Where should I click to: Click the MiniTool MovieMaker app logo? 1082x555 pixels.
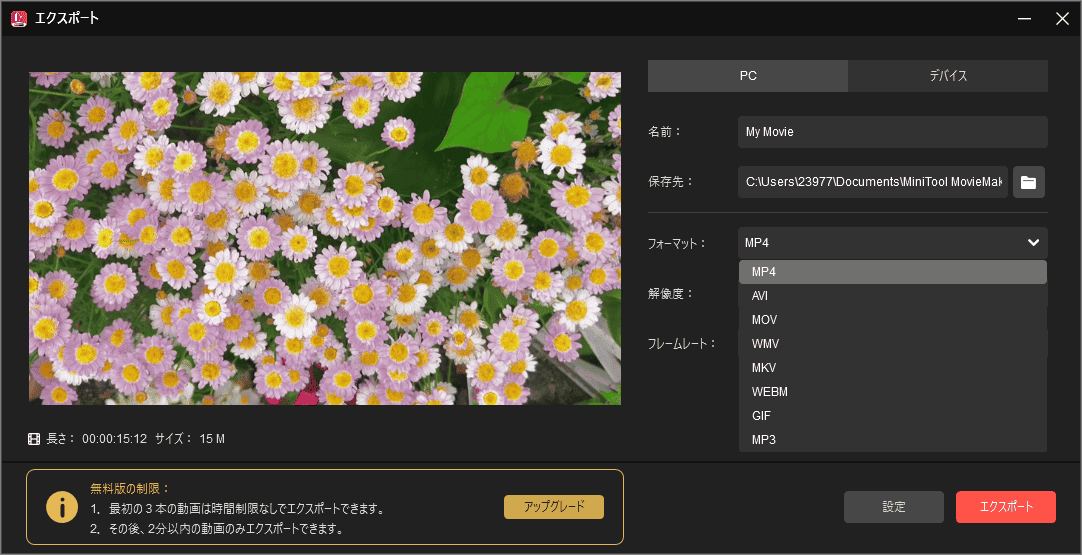19,19
